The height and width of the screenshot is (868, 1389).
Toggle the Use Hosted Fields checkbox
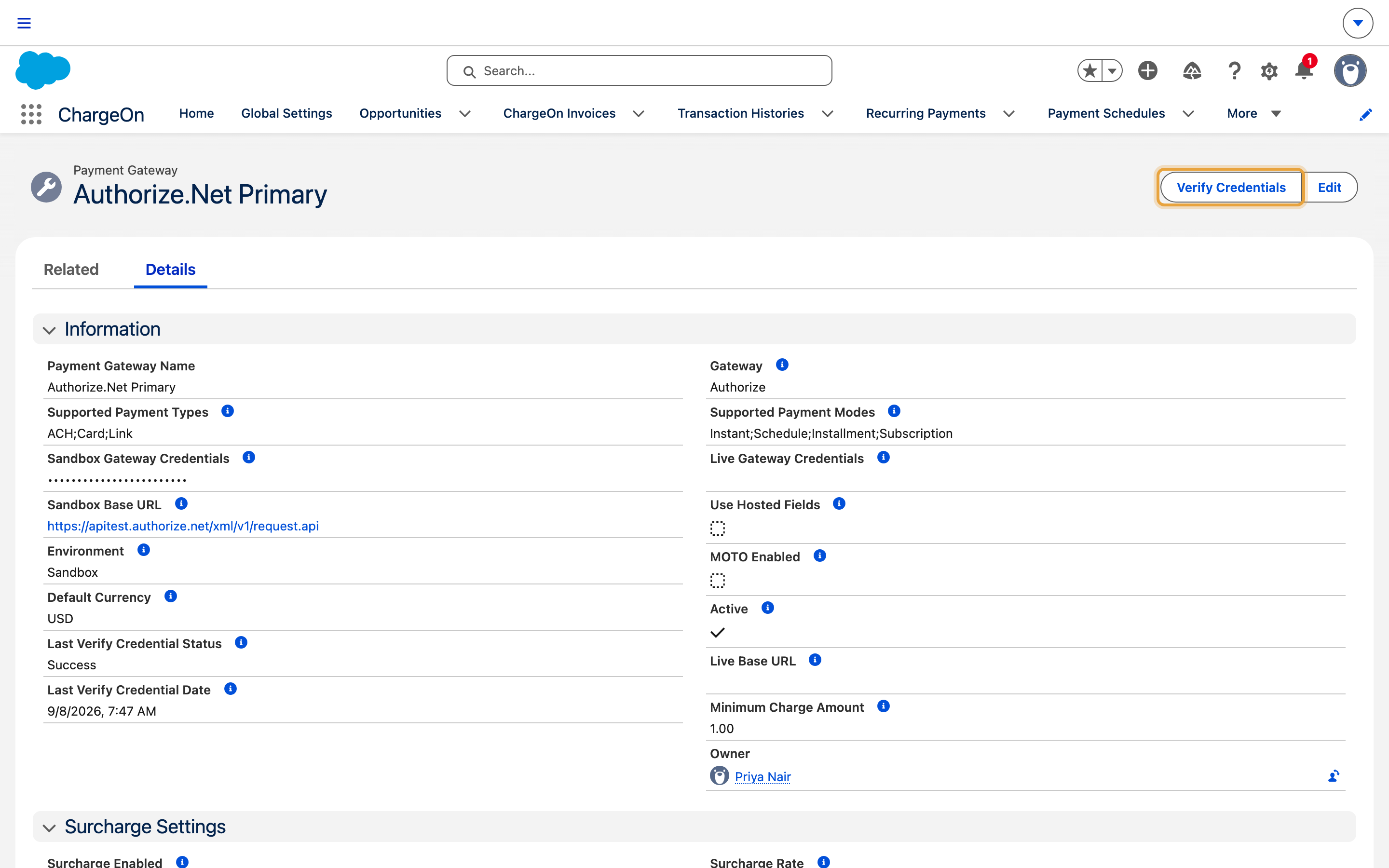pyautogui.click(x=718, y=528)
